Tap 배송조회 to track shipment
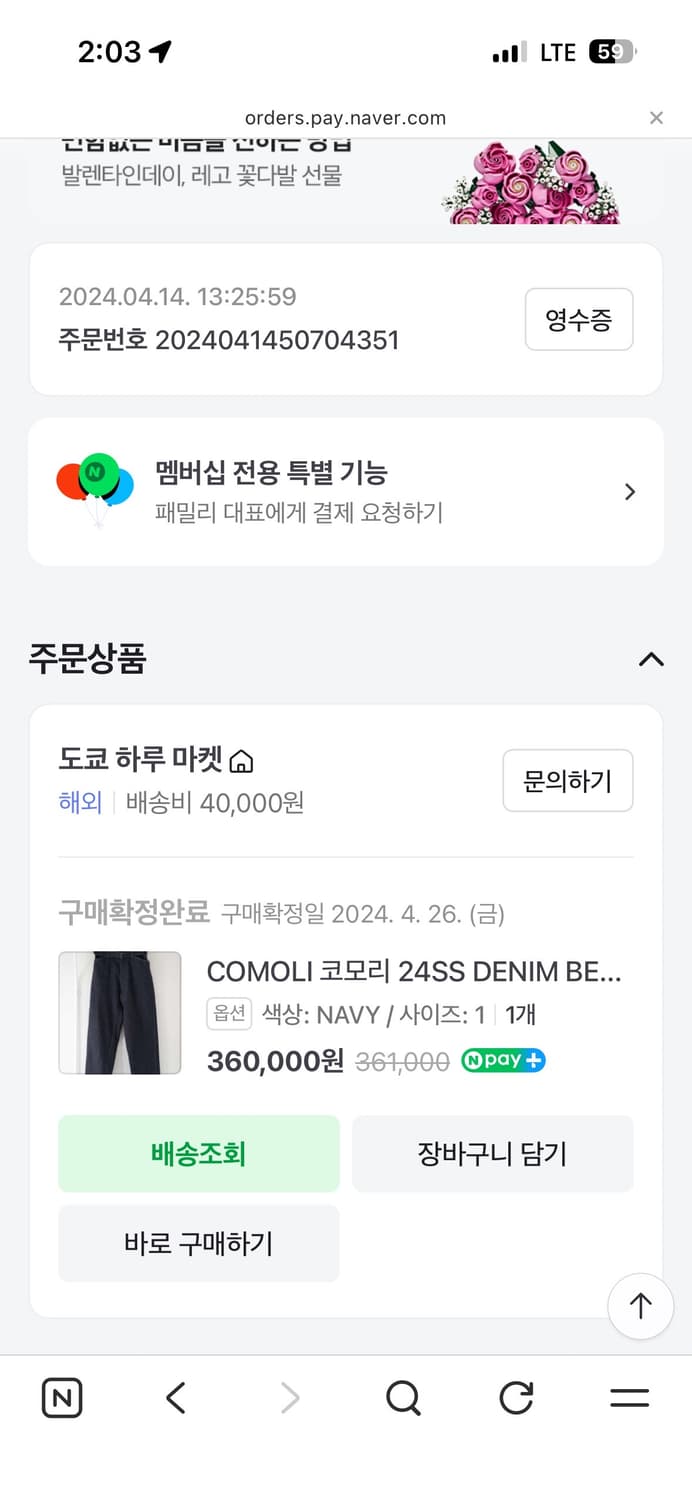Image resolution: width=692 pixels, height=1500 pixels. click(199, 1153)
